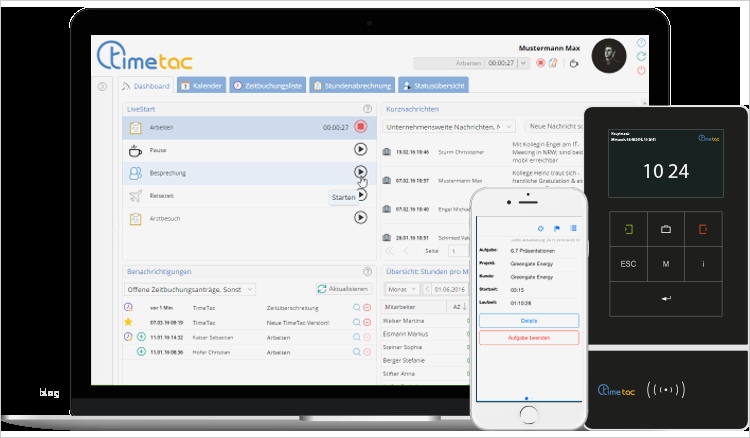
Task: Click the gold star on the 07.03.16 row
Action: pyautogui.click(x=128, y=322)
